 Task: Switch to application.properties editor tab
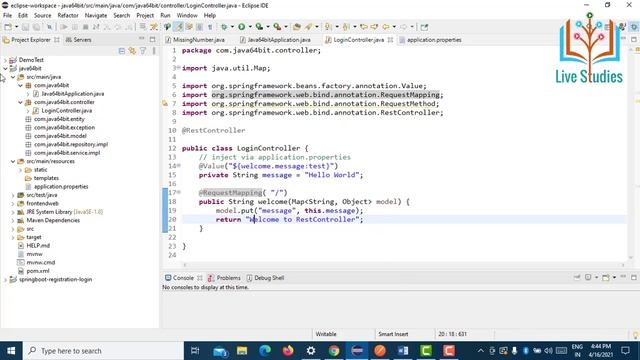click(434, 40)
